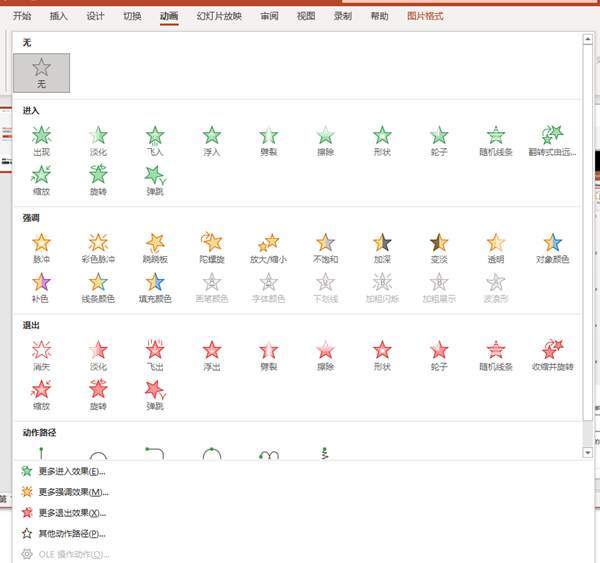Apply the 随机线条 entrance animation
Screen dimensions: 600x563
[496, 141]
